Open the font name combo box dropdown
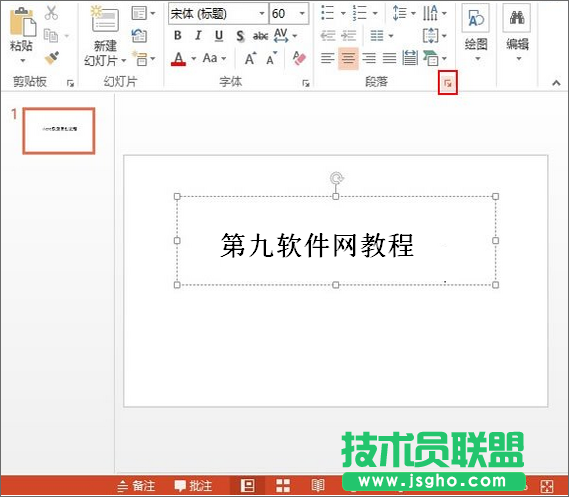Viewport: 569px width, 497px height. tap(262, 13)
